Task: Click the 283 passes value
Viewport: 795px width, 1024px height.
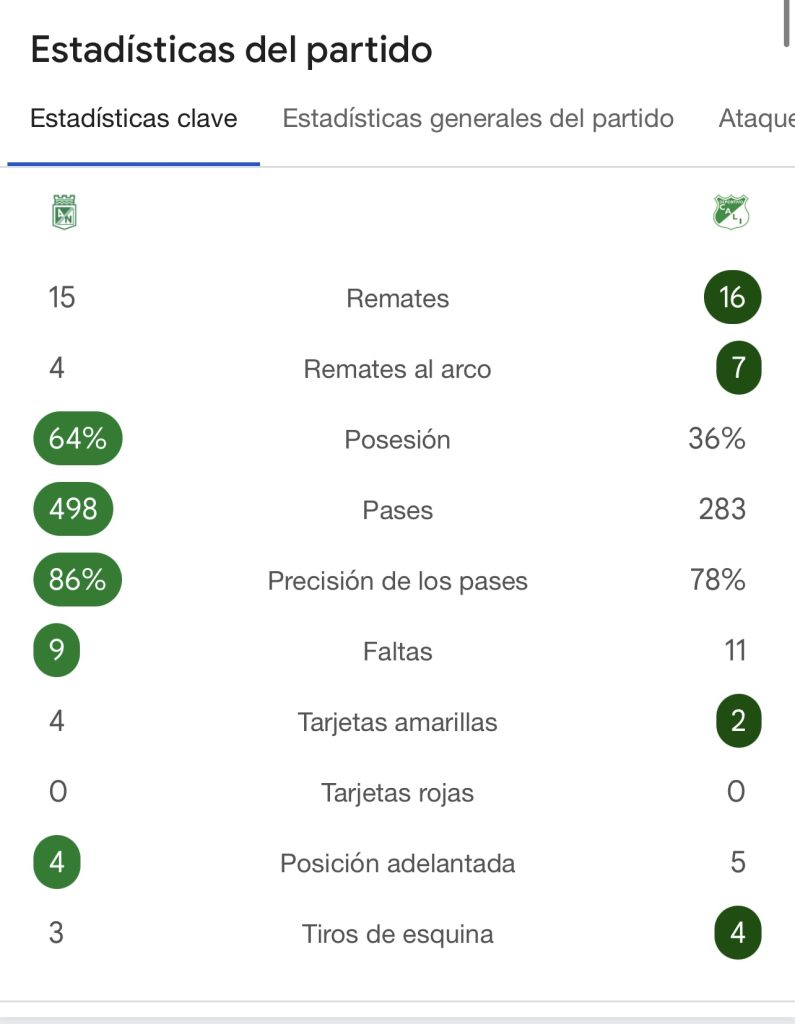Action: 722,510
